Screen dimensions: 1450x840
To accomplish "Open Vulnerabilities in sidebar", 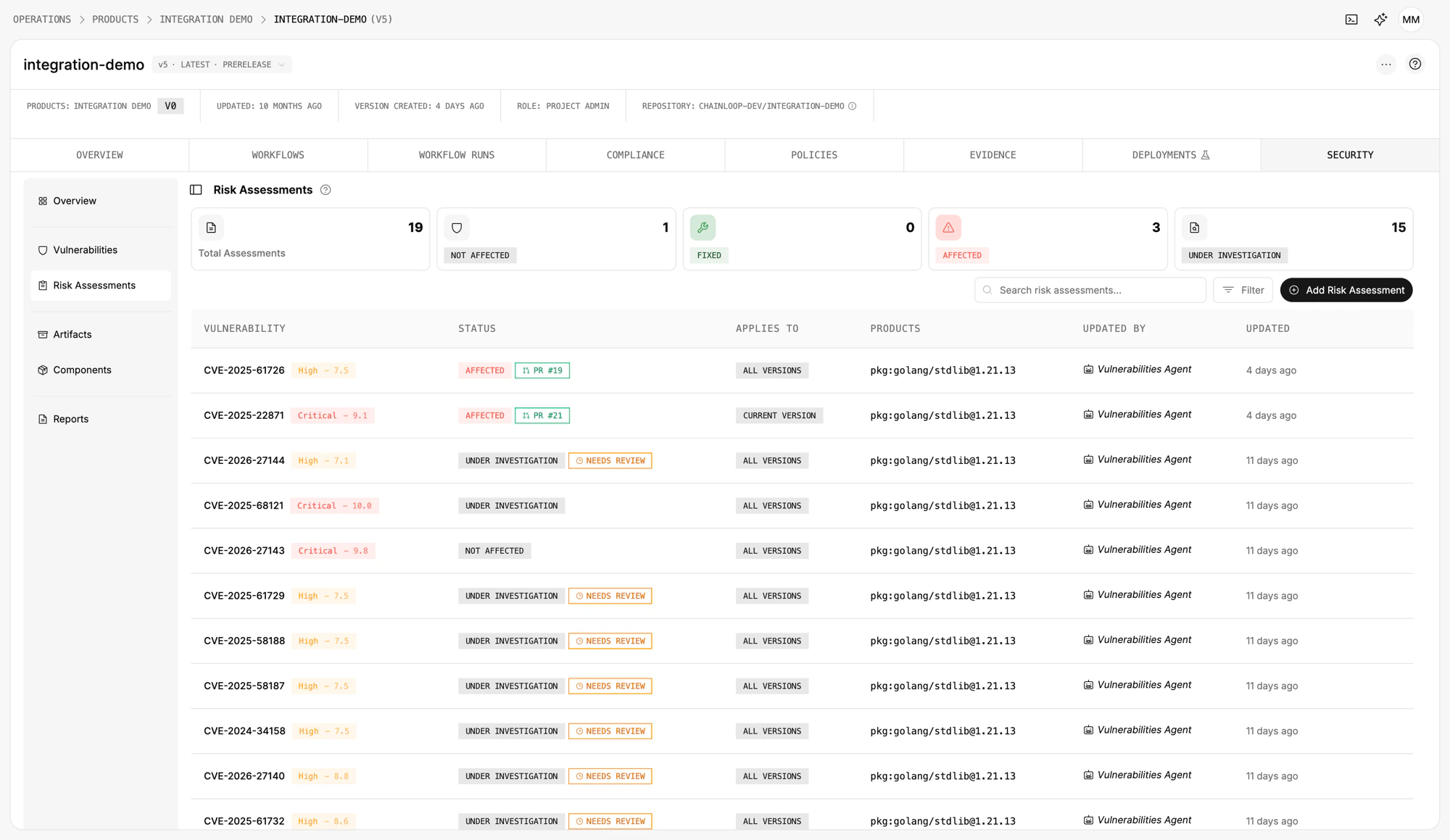I will [101, 250].
